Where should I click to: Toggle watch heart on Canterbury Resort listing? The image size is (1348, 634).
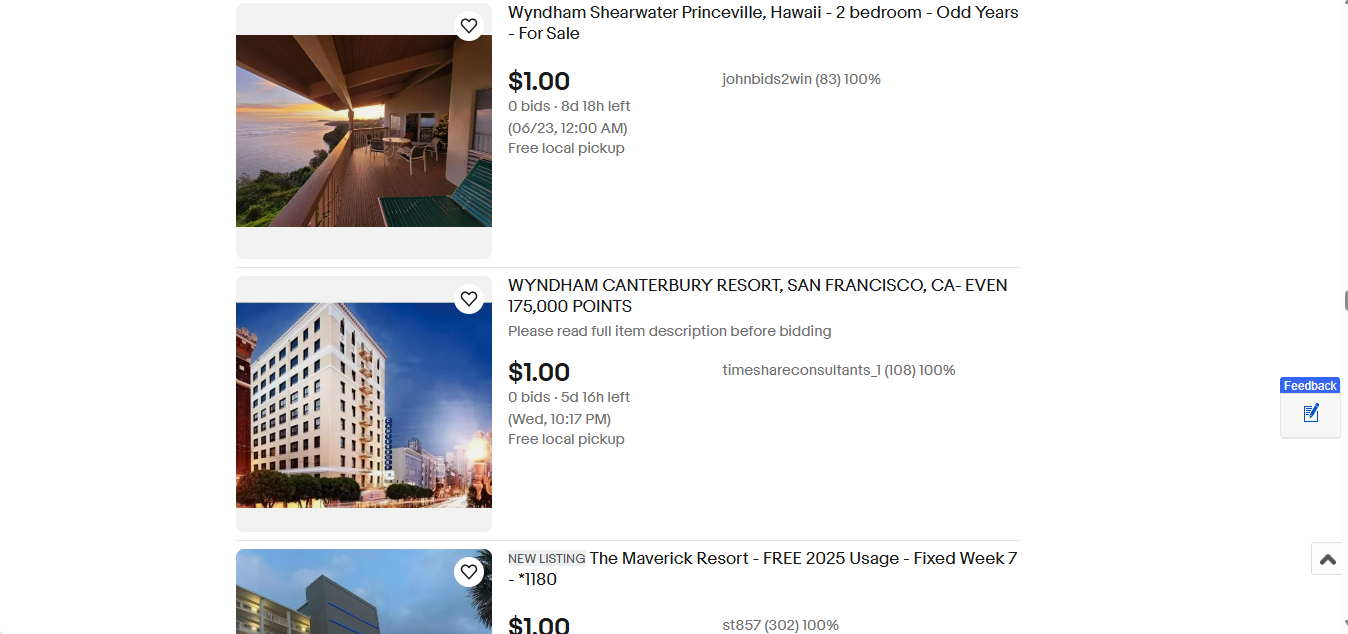tap(469, 299)
